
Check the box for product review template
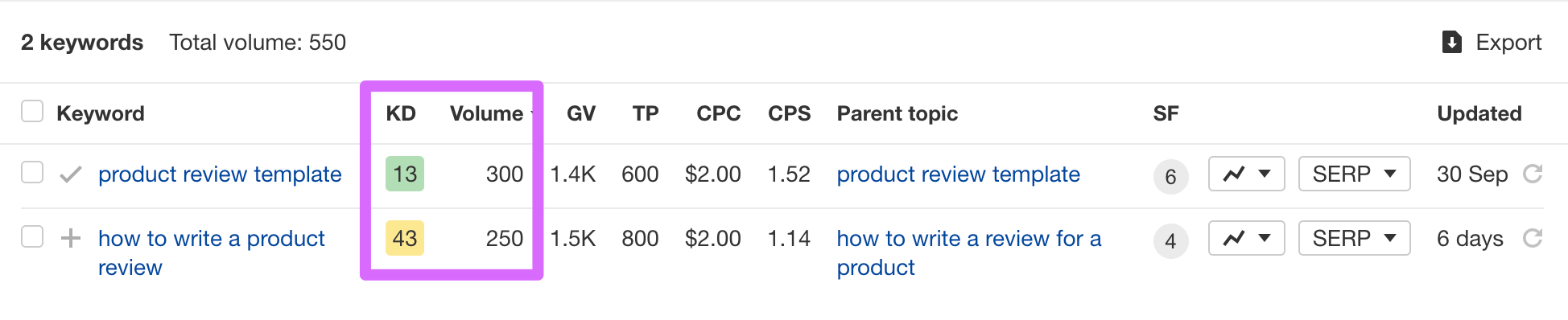(x=32, y=173)
